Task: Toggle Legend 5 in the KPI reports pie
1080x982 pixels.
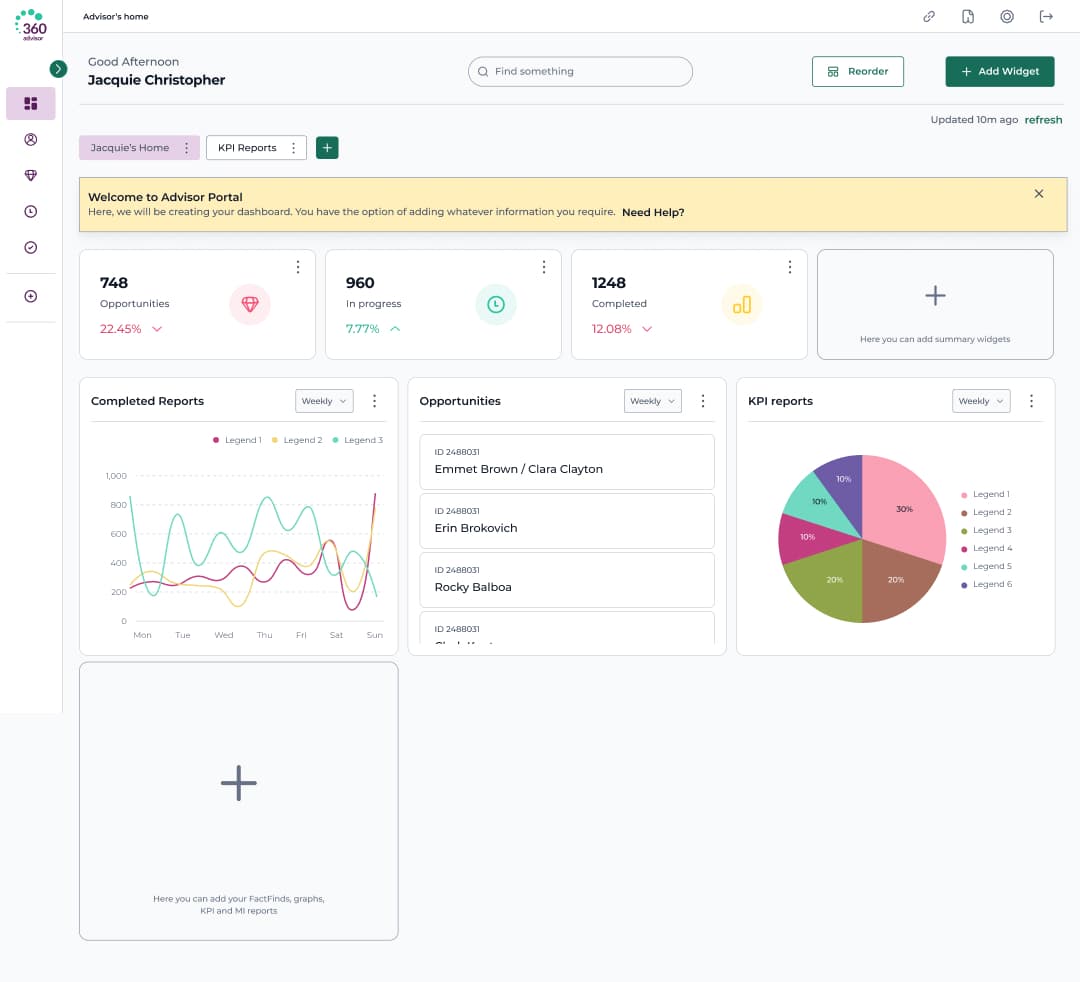Action: (x=986, y=566)
